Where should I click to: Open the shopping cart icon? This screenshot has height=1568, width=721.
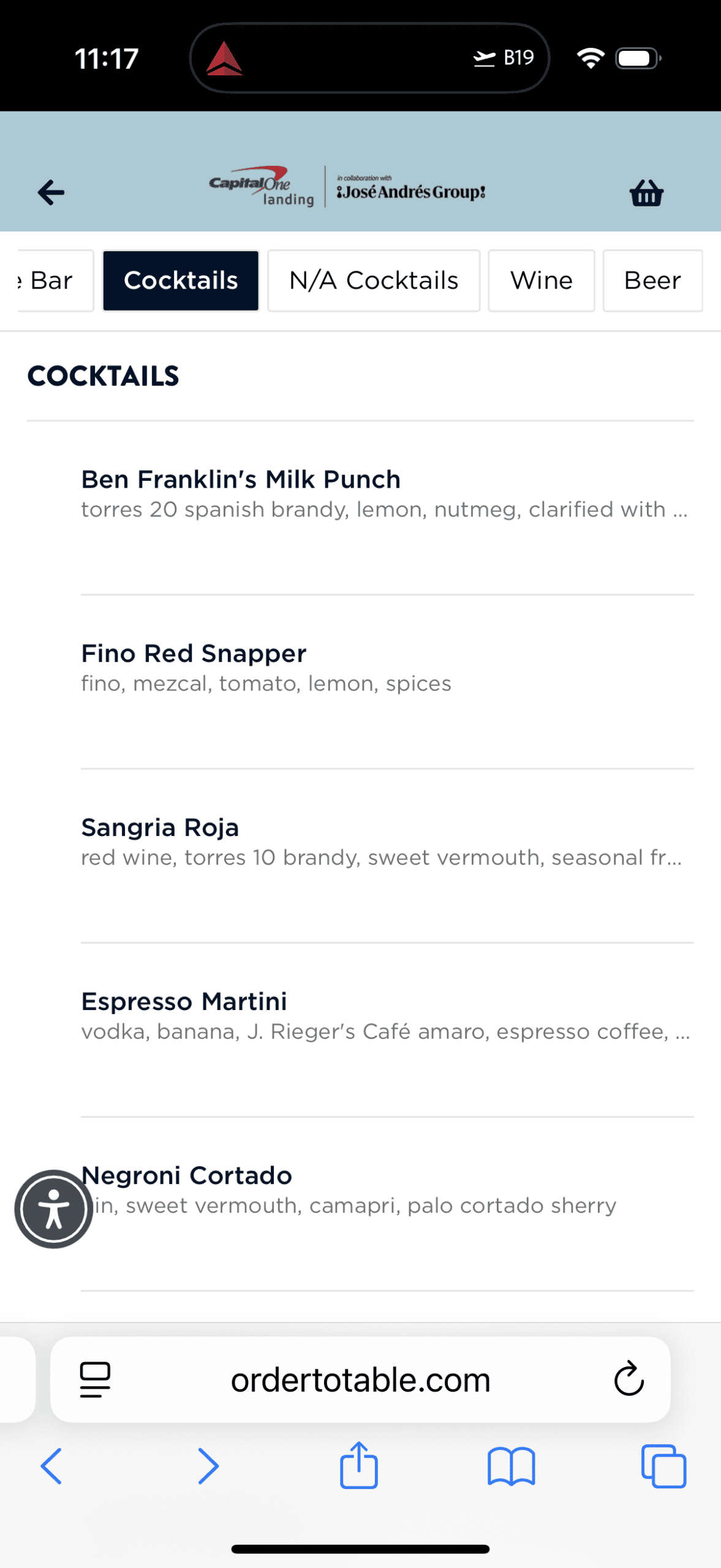(646, 193)
